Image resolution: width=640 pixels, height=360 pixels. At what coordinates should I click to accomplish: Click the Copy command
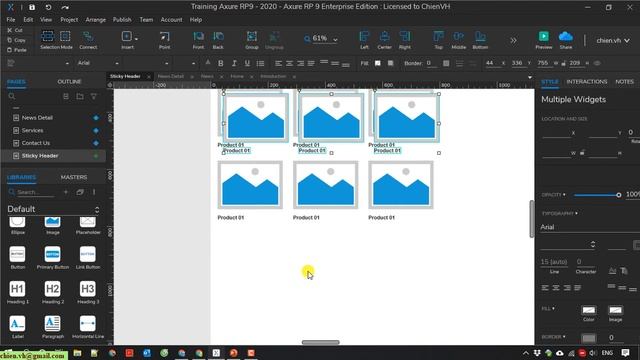tap(17, 40)
